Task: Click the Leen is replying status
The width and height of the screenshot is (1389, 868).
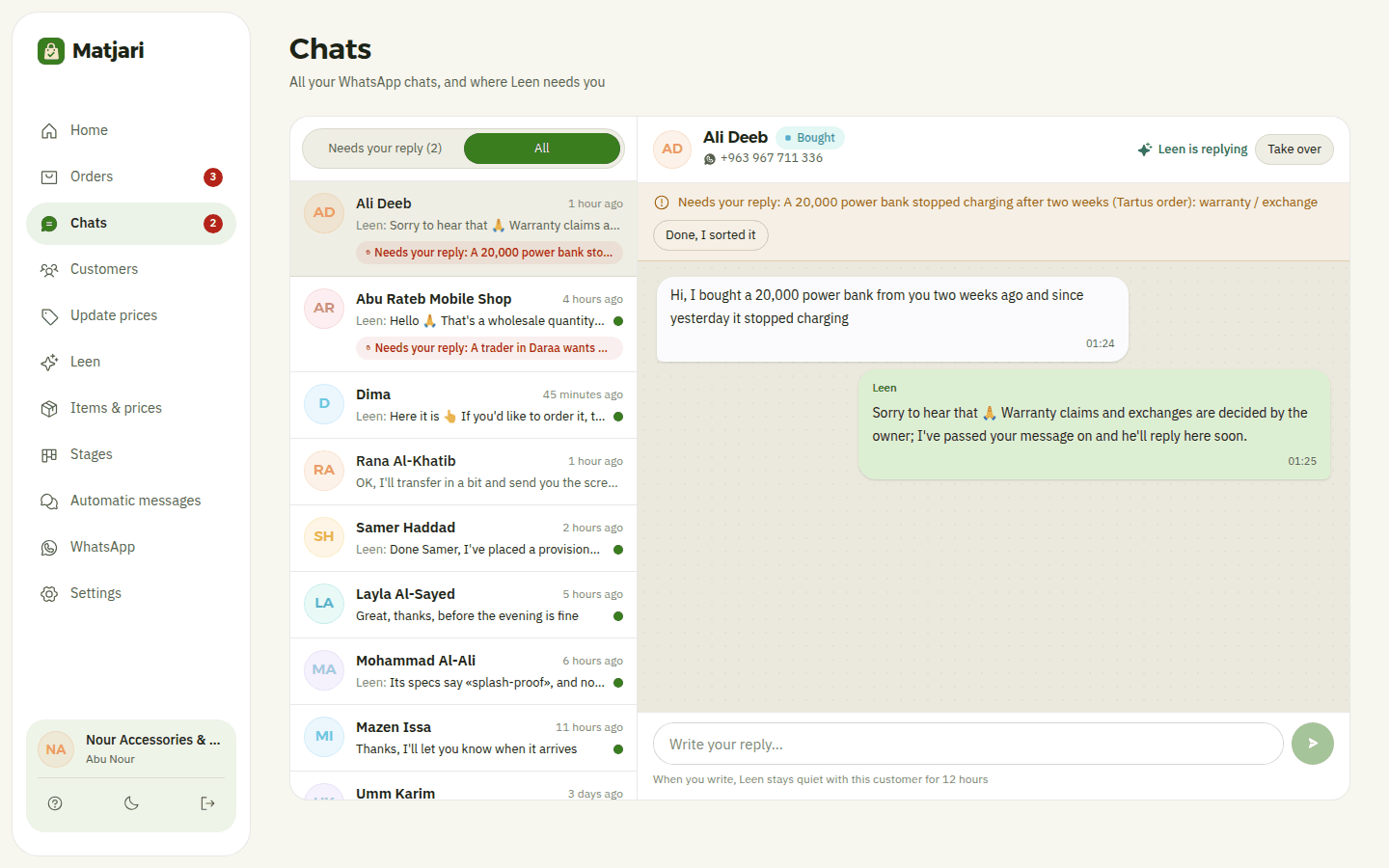Action: pos(1192,149)
